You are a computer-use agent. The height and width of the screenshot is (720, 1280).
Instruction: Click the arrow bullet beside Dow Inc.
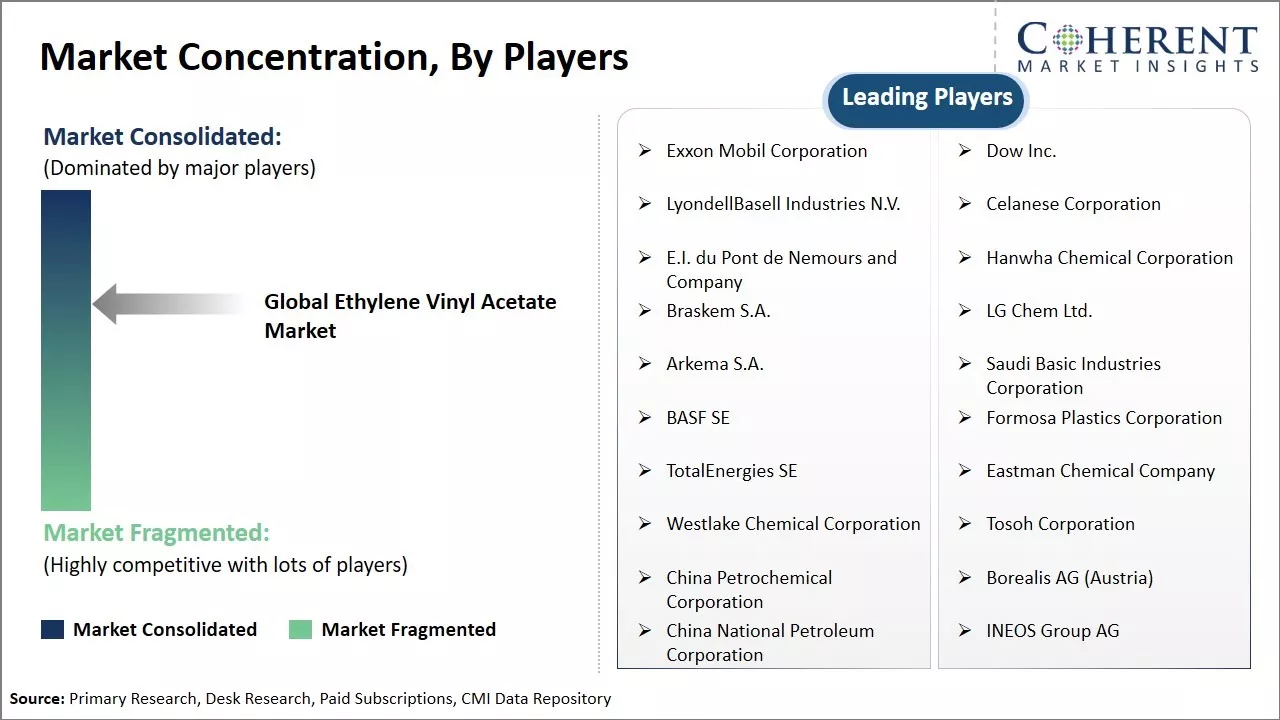coord(965,151)
